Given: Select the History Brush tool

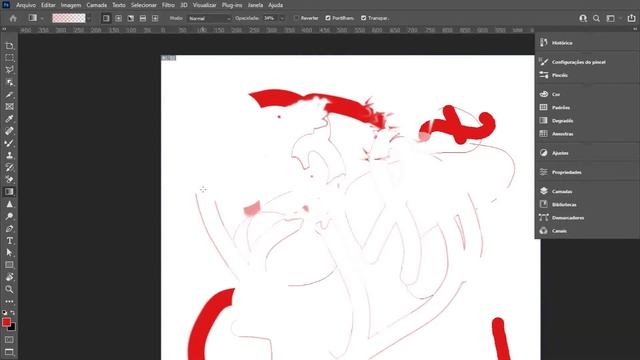Looking at the screenshot, I should click(x=9, y=167).
